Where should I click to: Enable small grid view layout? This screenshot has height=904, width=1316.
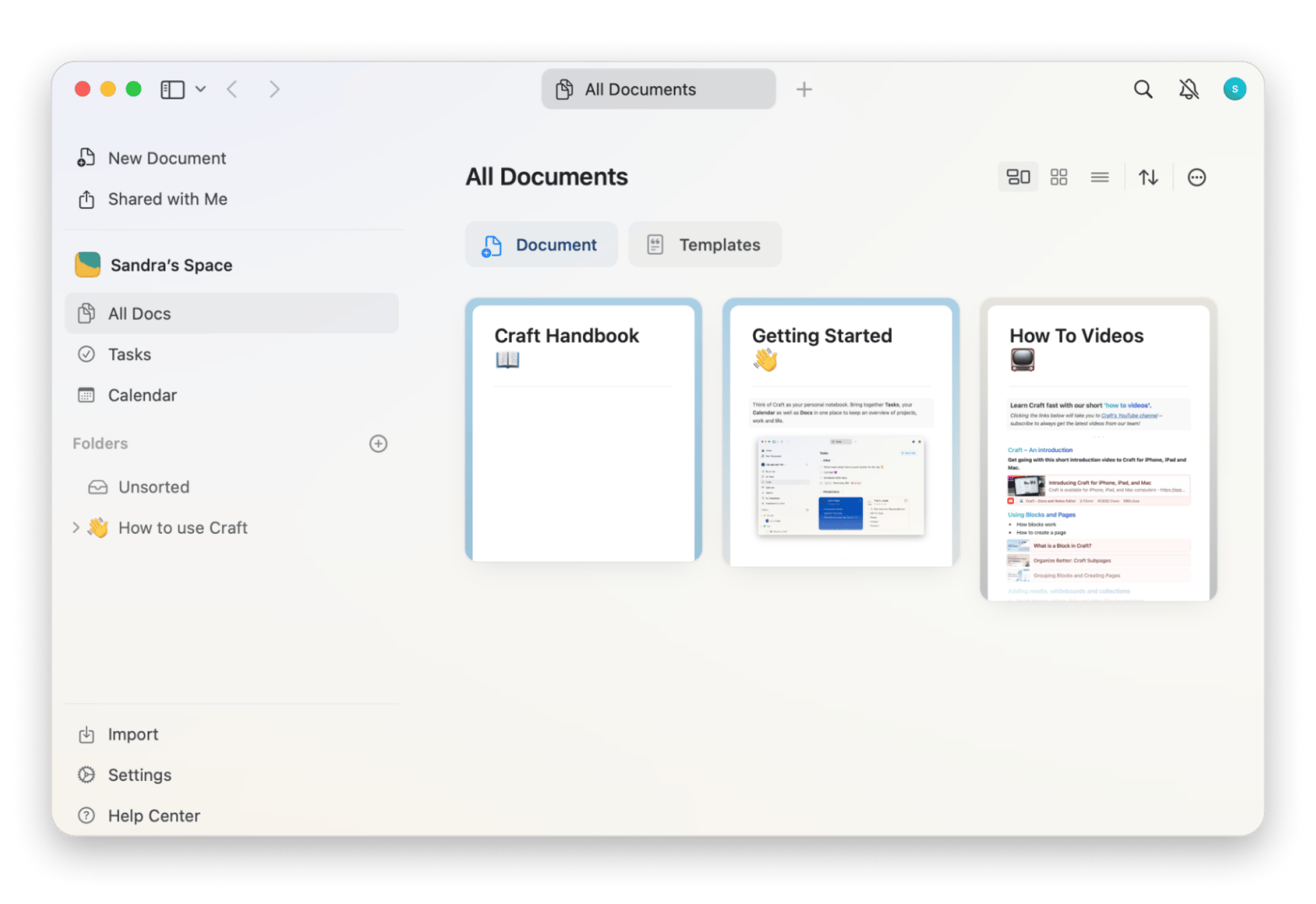tap(1059, 176)
